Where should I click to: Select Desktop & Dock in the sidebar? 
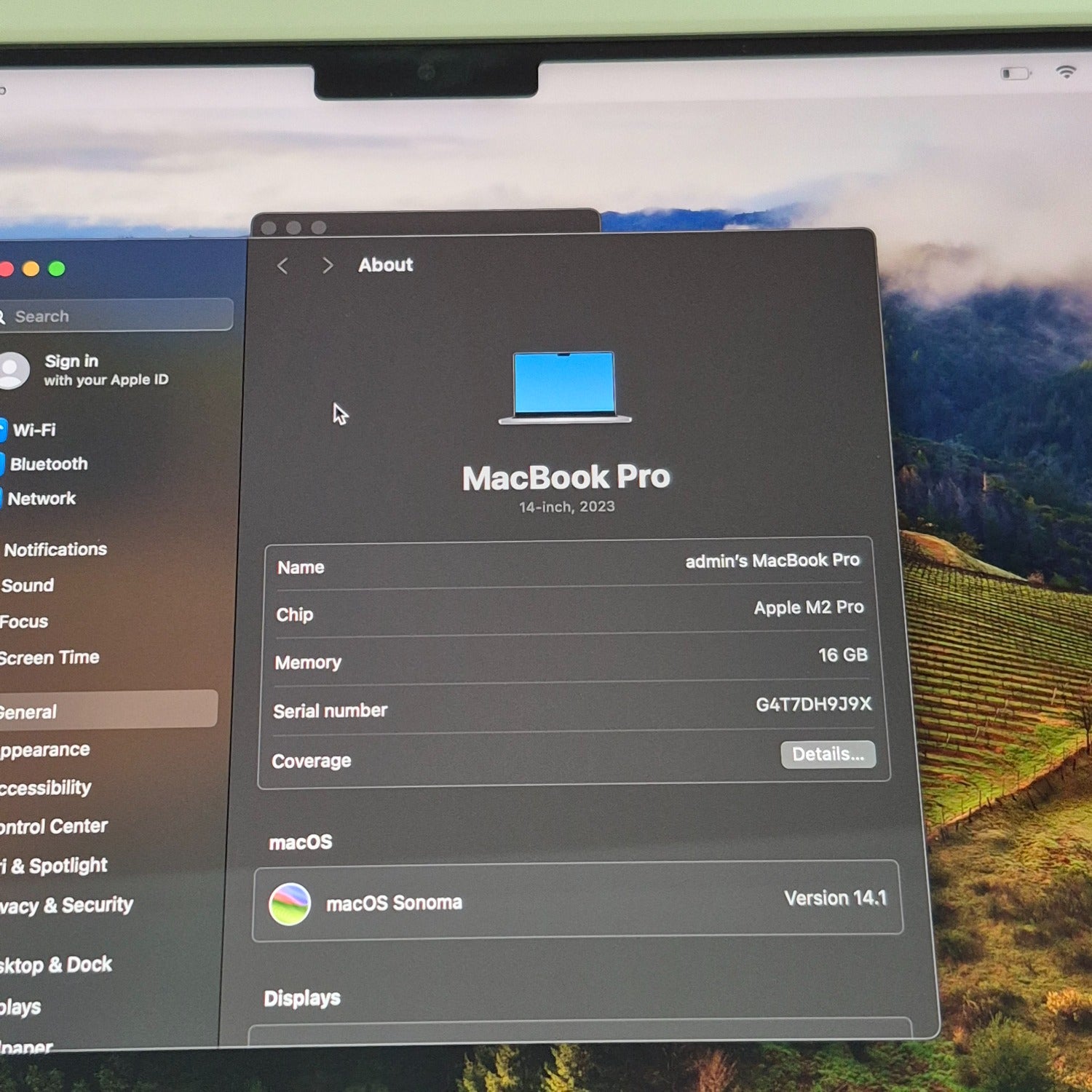(56, 965)
